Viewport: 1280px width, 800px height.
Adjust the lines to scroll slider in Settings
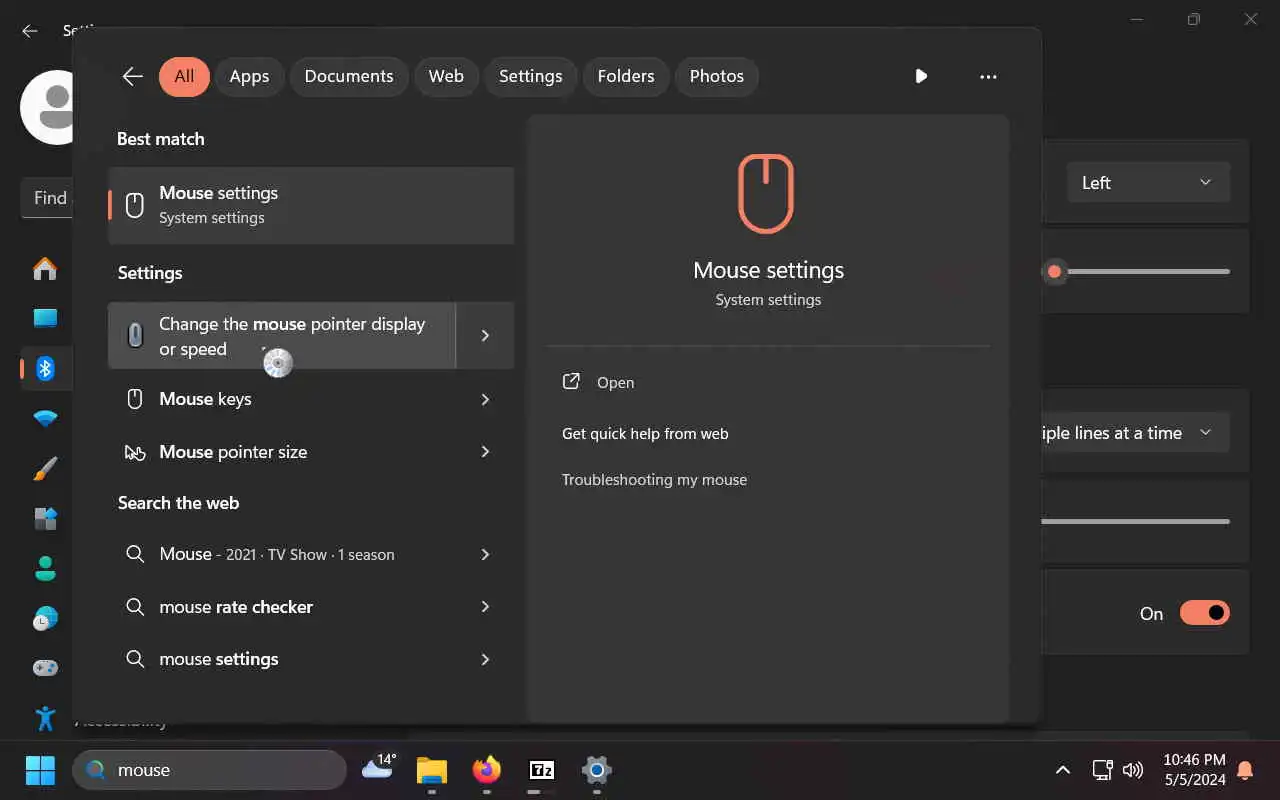click(x=1135, y=521)
